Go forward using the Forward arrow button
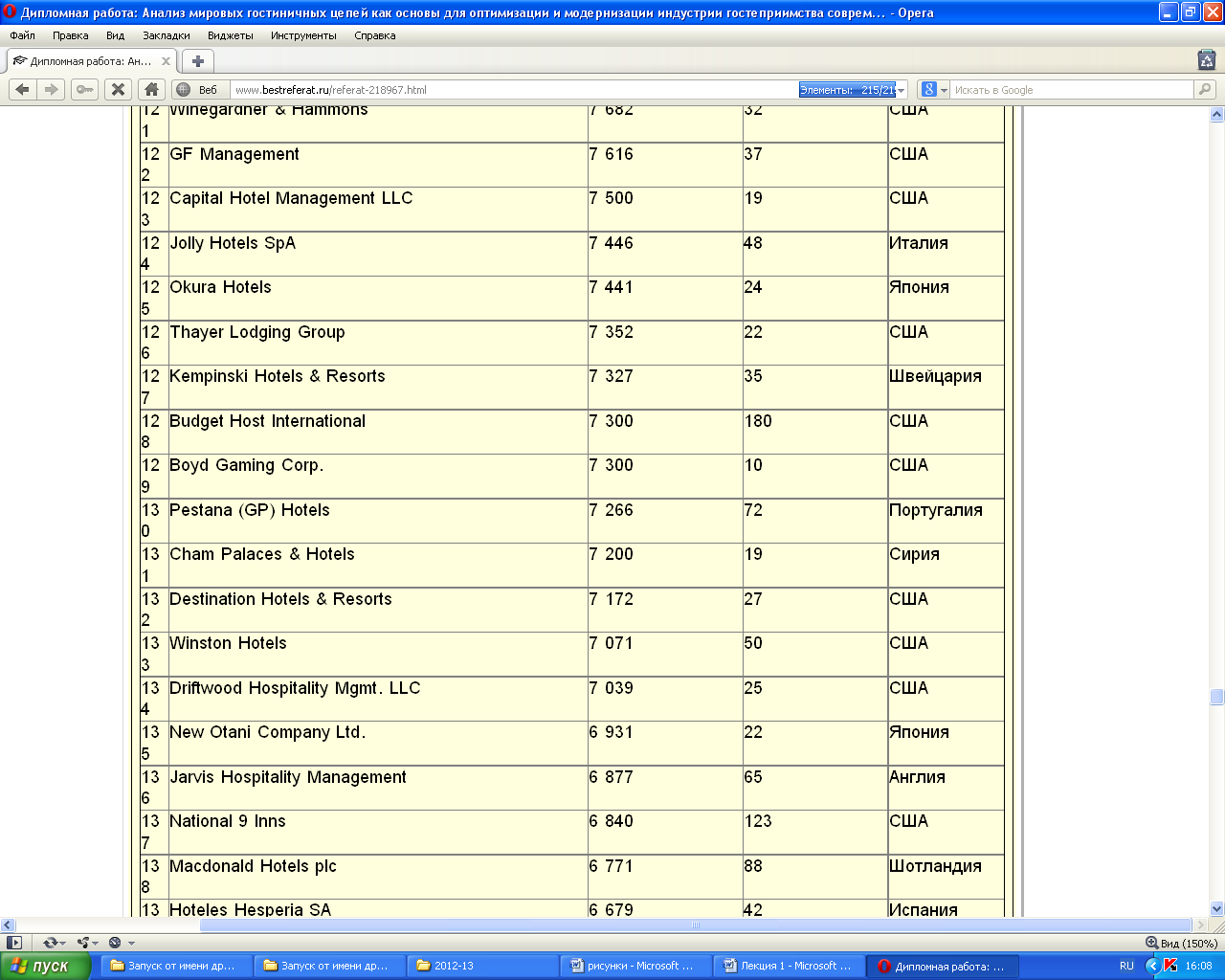The height and width of the screenshot is (980, 1225). [52, 89]
